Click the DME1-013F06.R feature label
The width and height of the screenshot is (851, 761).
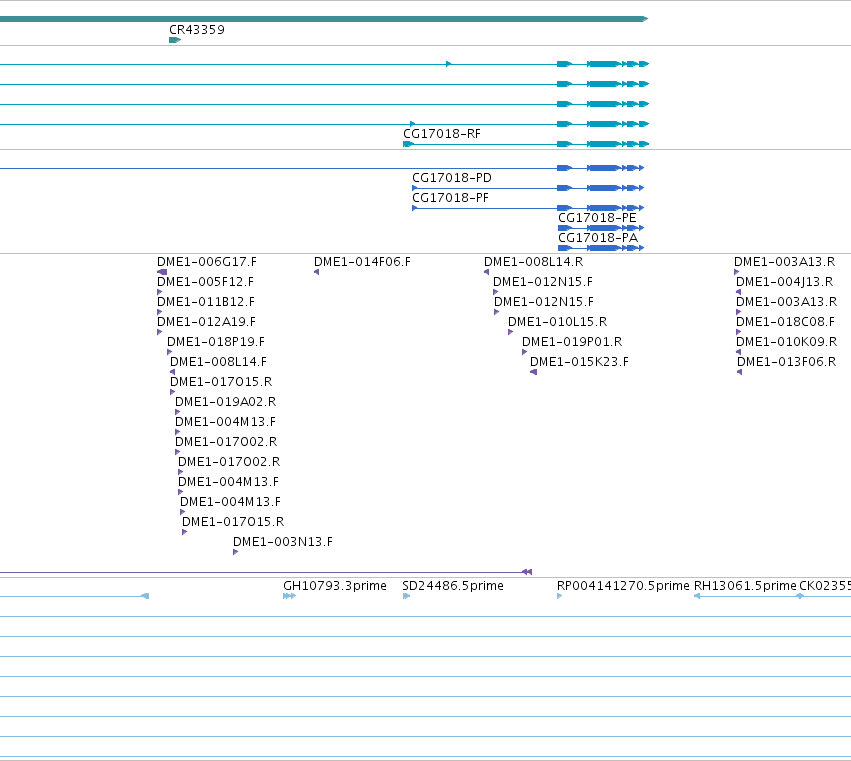(786, 362)
